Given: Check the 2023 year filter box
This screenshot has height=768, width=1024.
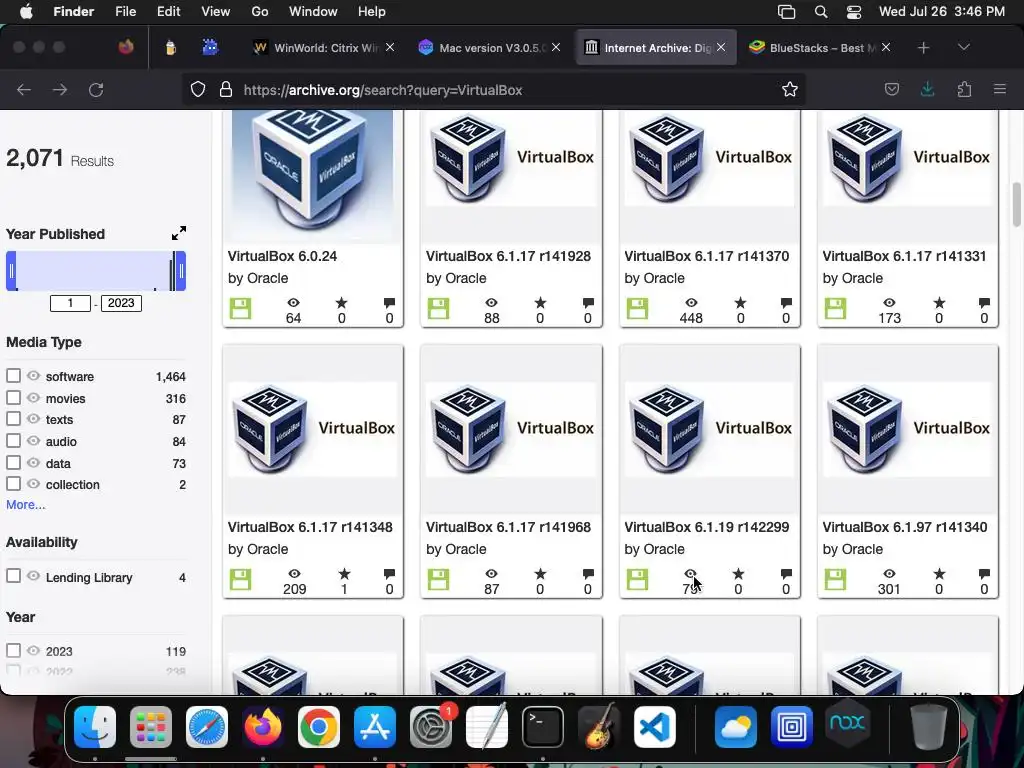Looking at the screenshot, I should (x=13, y=650).
